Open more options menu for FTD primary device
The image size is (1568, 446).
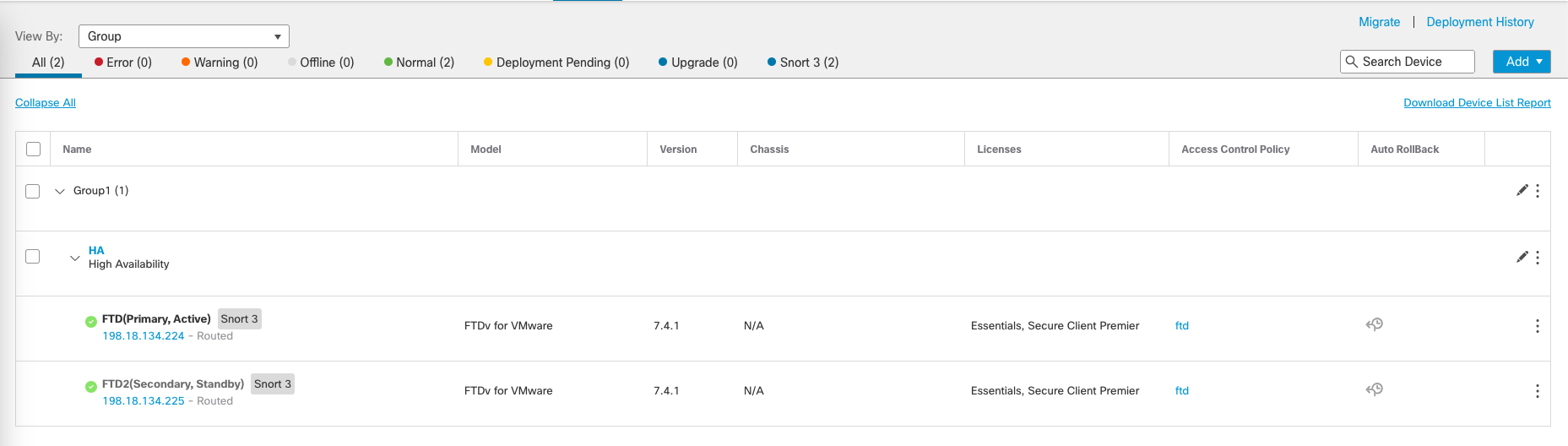[1538, 326]
